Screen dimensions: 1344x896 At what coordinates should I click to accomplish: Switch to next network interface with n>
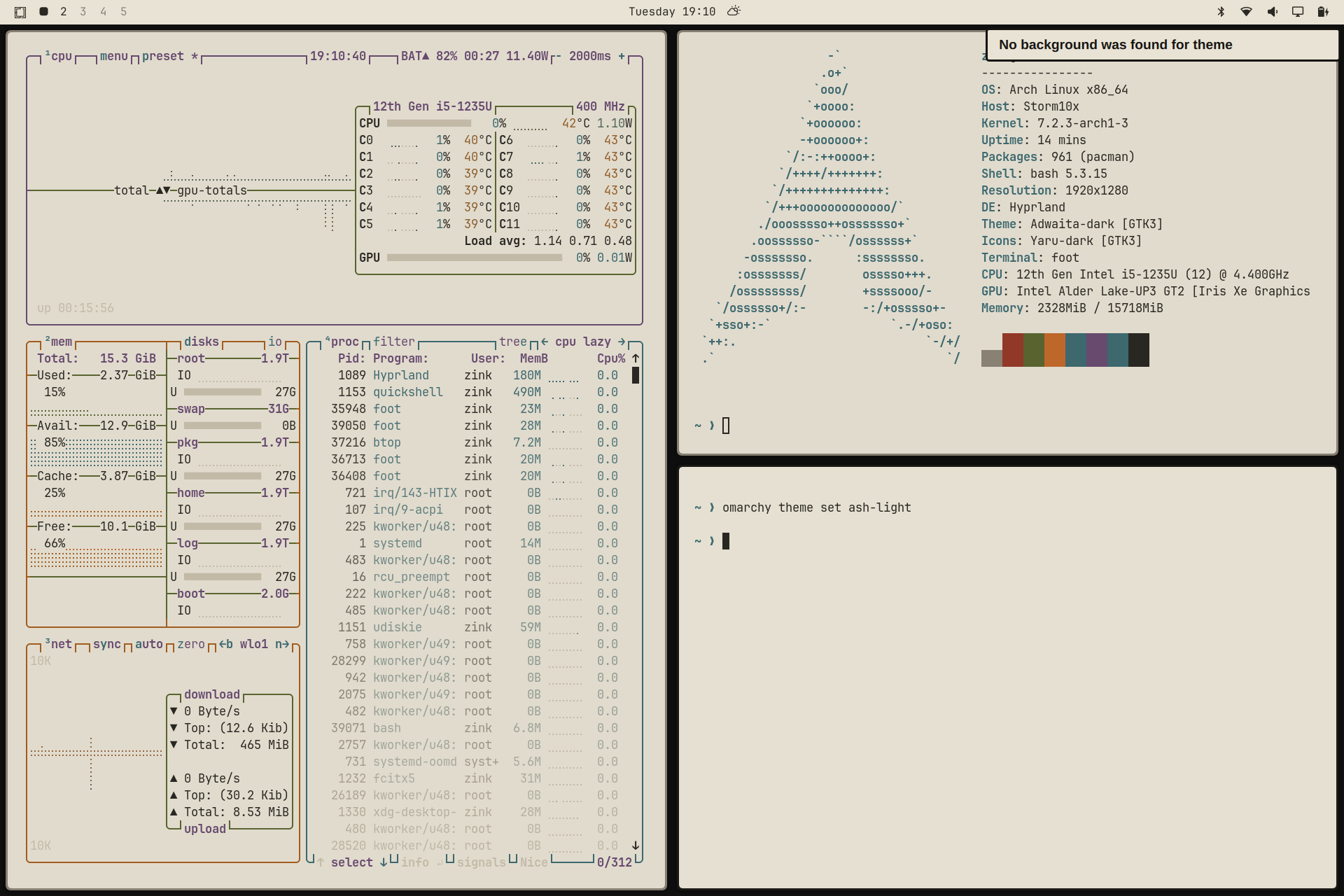click(282, 644)
